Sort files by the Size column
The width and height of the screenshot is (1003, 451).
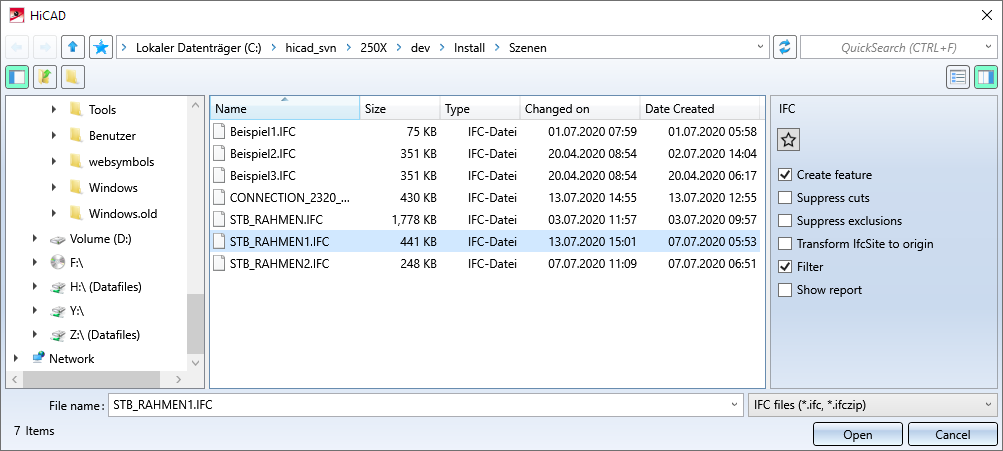(399, 109)
